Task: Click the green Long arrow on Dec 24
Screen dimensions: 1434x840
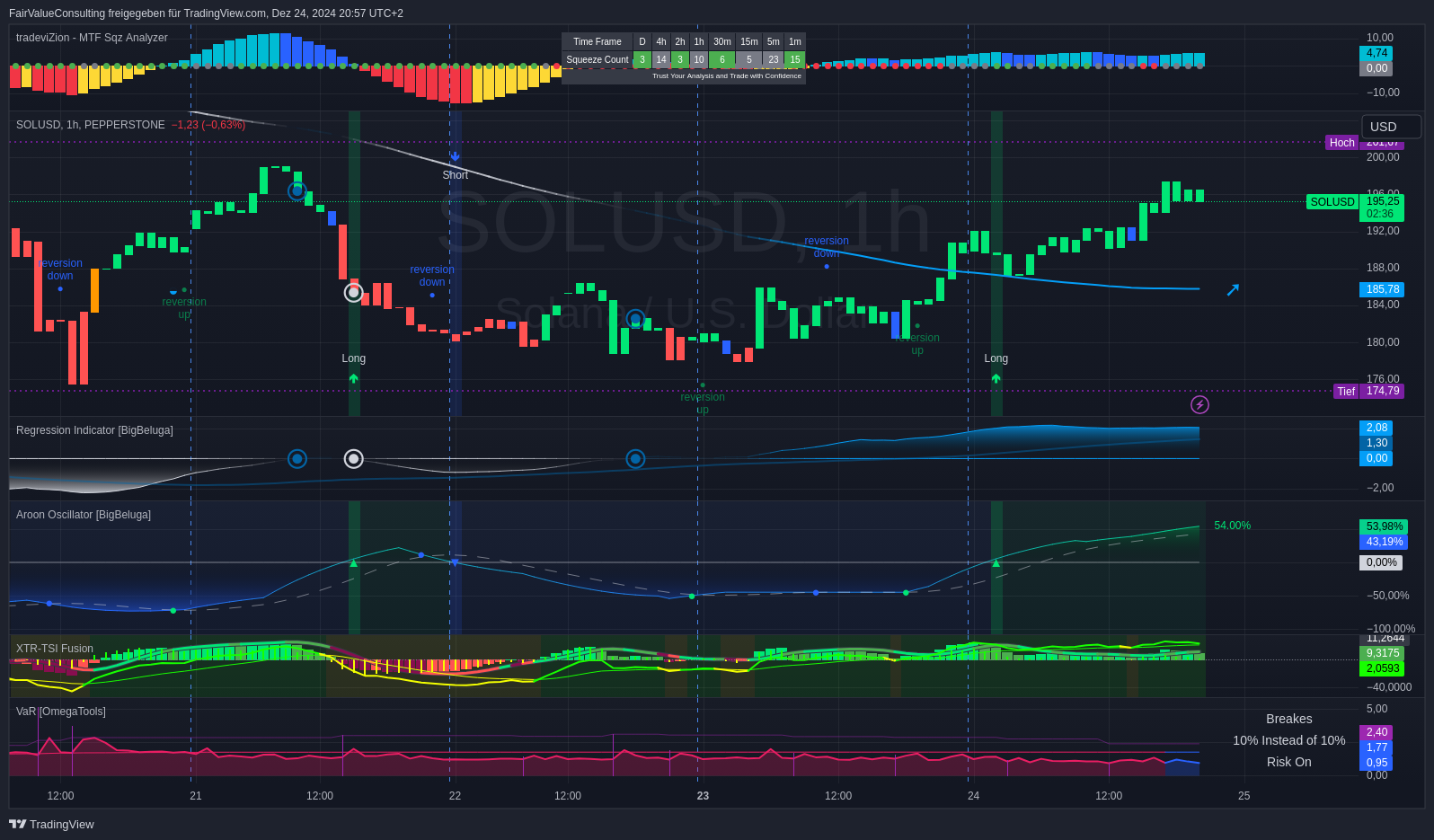Action: tap(996, 378)
